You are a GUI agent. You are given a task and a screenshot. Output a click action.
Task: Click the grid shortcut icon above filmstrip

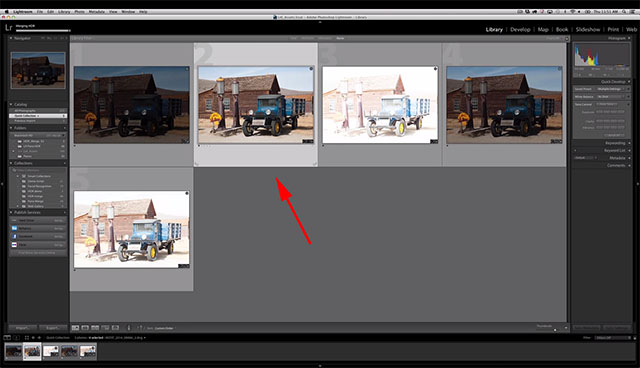click(27, 338)
